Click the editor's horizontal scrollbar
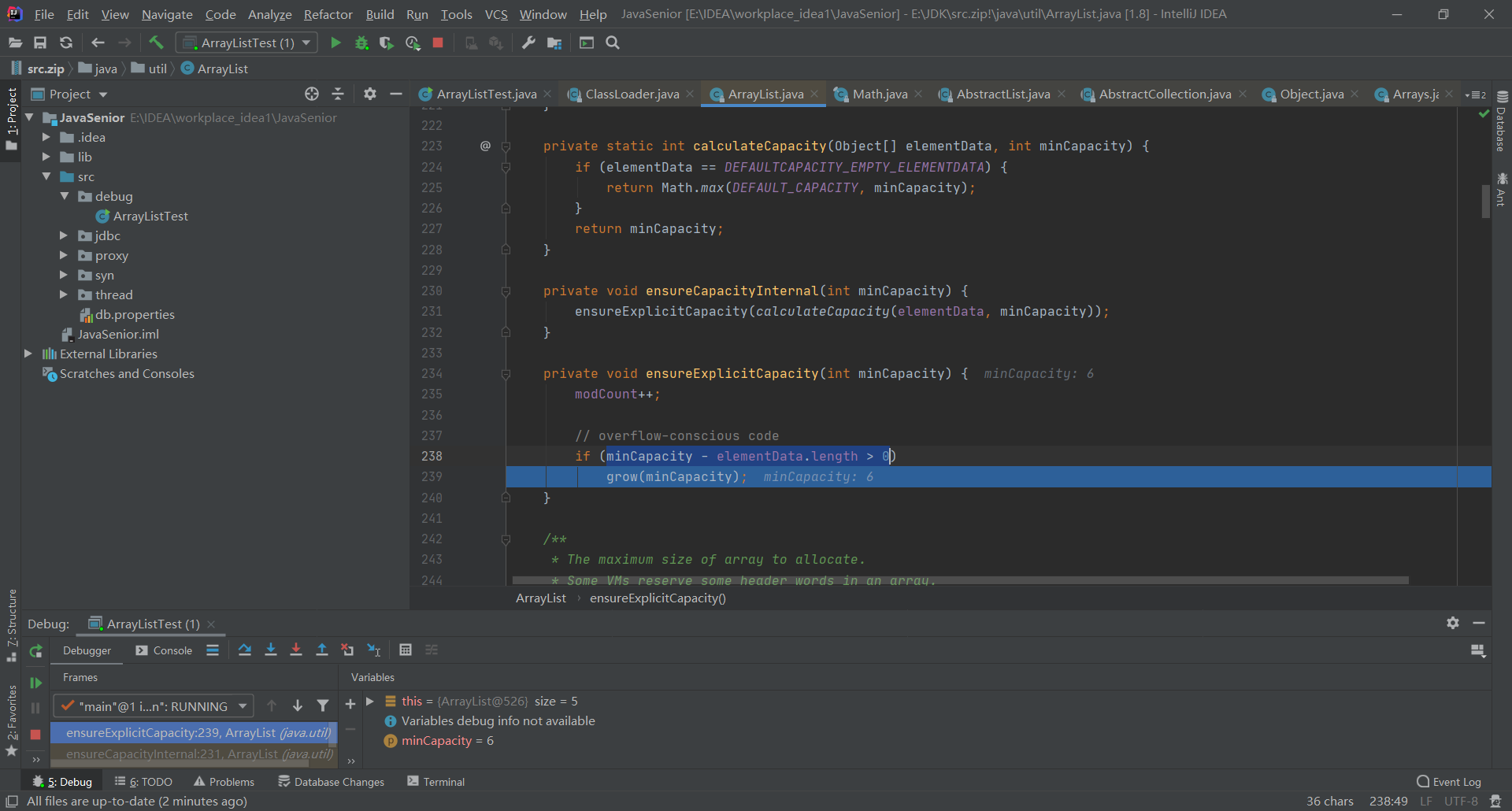This screenshot has height=811, width=1512. click(959, 581)
